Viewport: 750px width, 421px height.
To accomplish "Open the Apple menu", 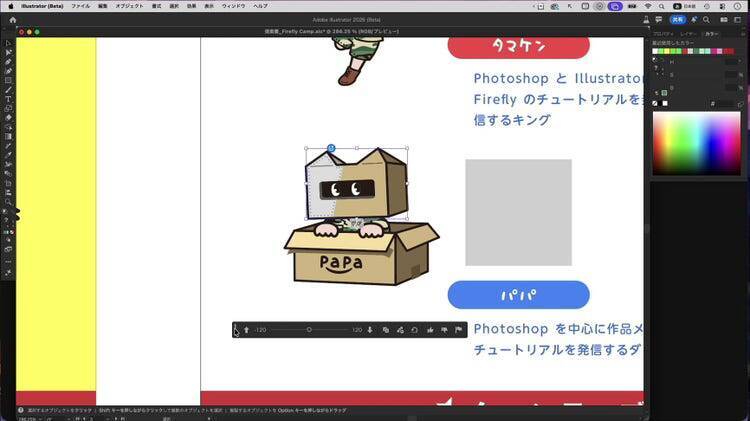I will point(11,6).
